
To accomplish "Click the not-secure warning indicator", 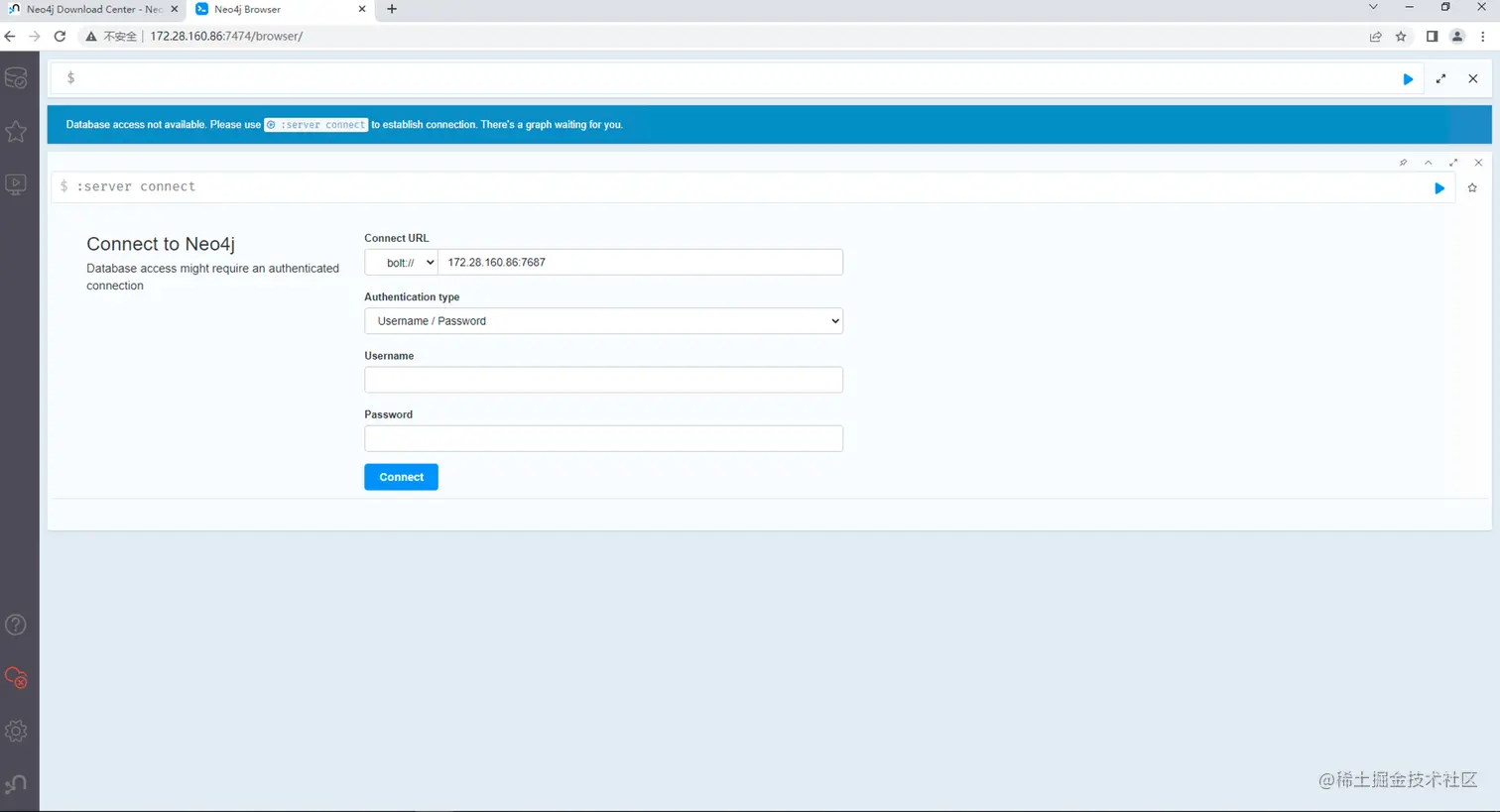I will tap(111, 37).
